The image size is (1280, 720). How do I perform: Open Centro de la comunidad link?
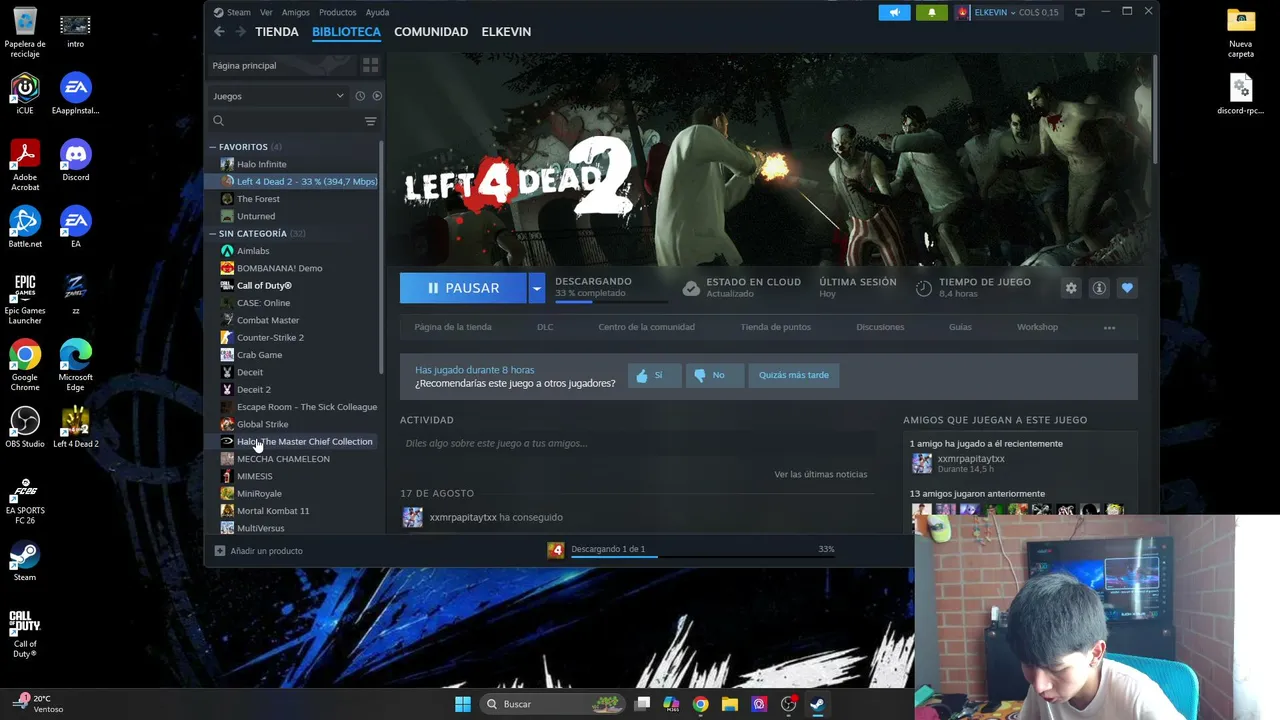[646, 327]
